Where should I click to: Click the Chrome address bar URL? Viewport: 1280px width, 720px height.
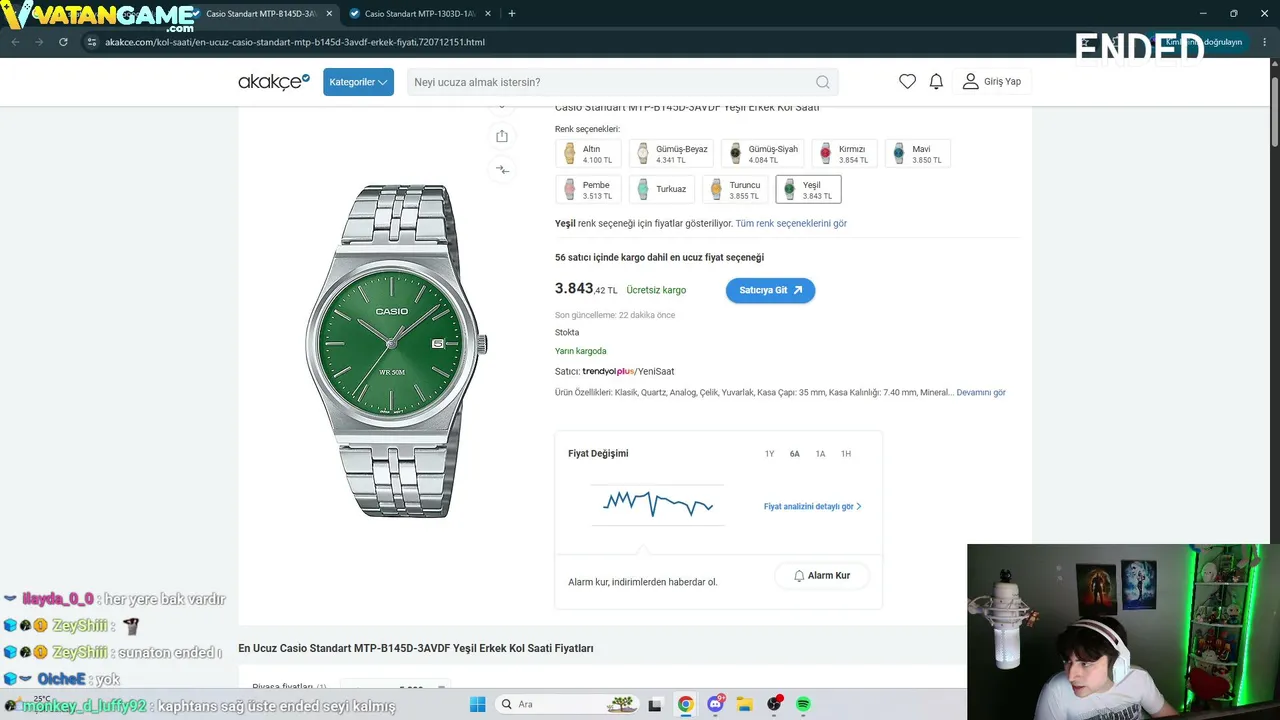coord(295,42)
